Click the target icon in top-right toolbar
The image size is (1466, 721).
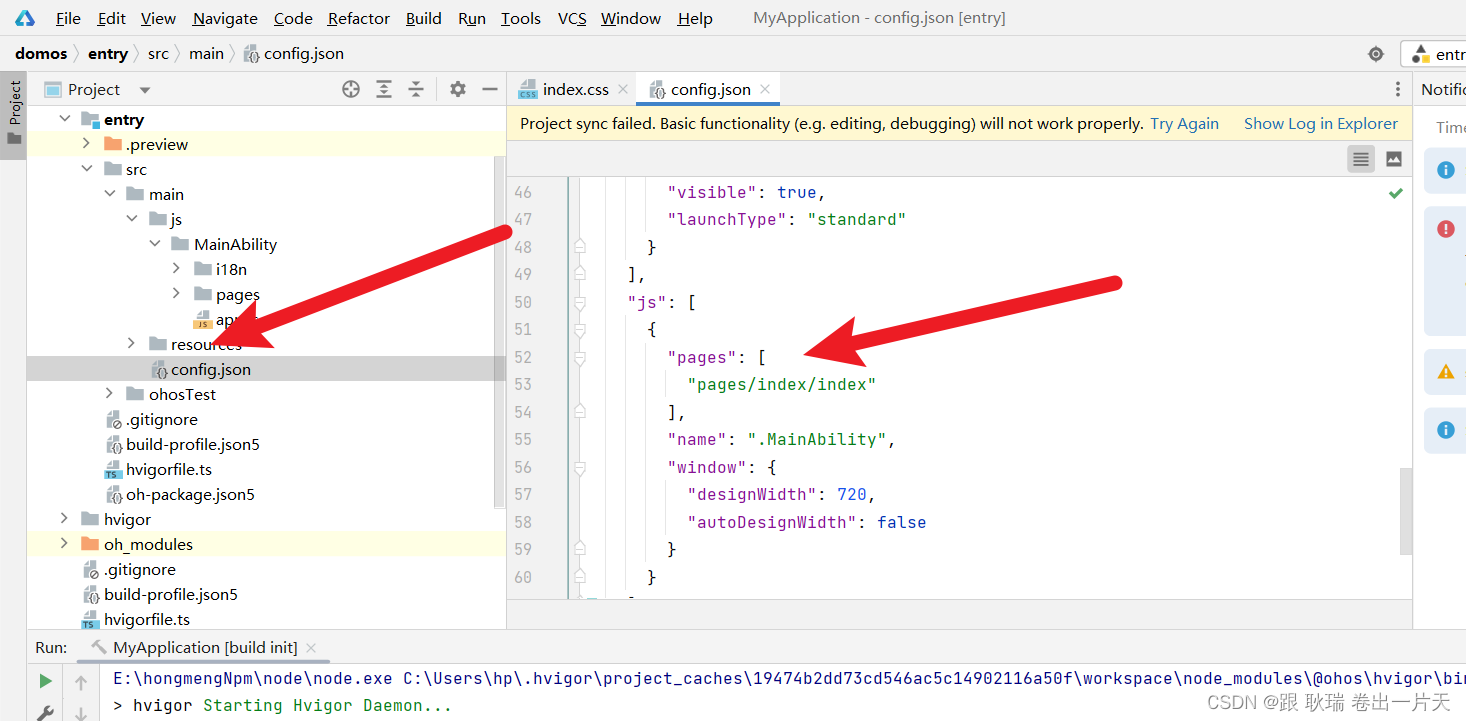pyautogui.click(x=1376, y=54)
